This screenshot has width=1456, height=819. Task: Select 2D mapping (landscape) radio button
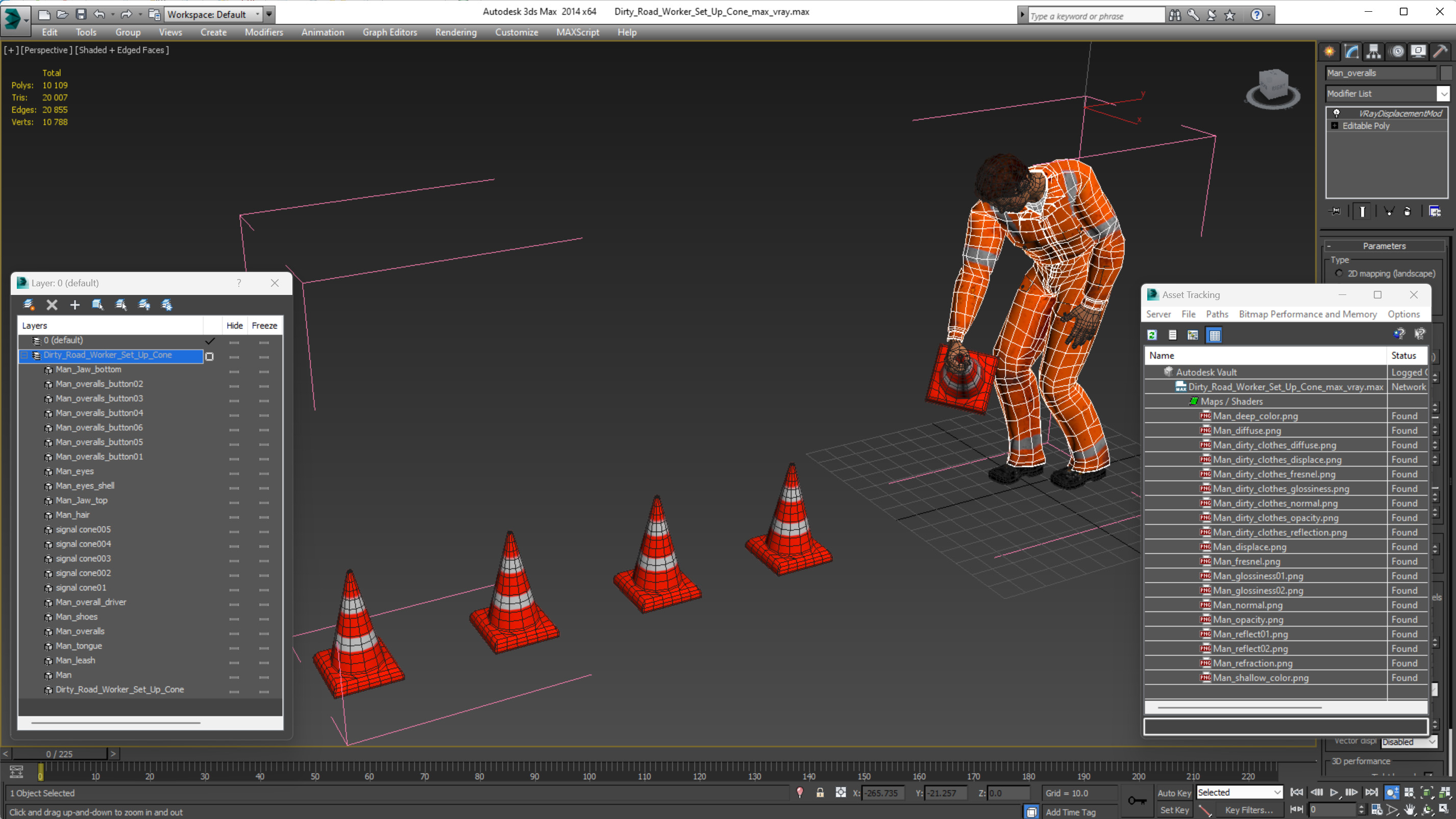point(1339,274)
